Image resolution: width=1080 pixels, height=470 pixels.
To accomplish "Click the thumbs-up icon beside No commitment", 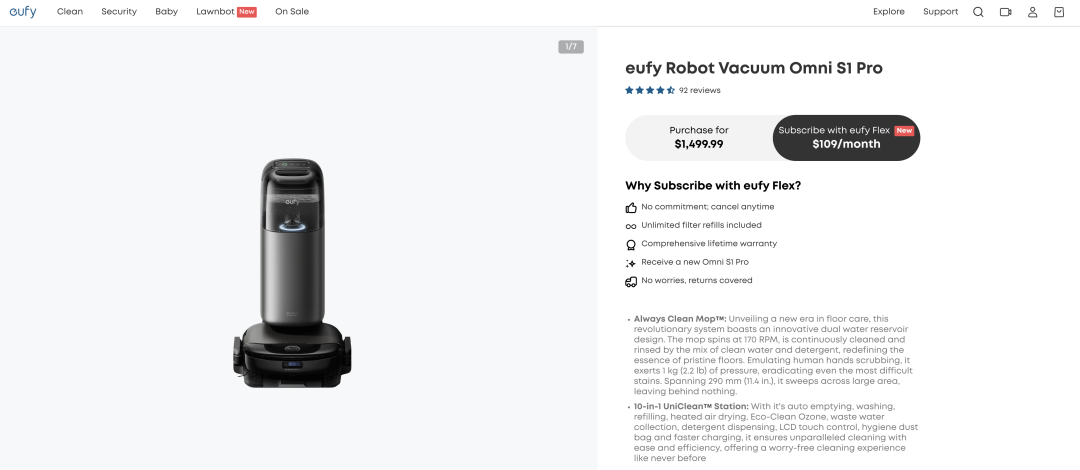I will (x=631, y=207).
